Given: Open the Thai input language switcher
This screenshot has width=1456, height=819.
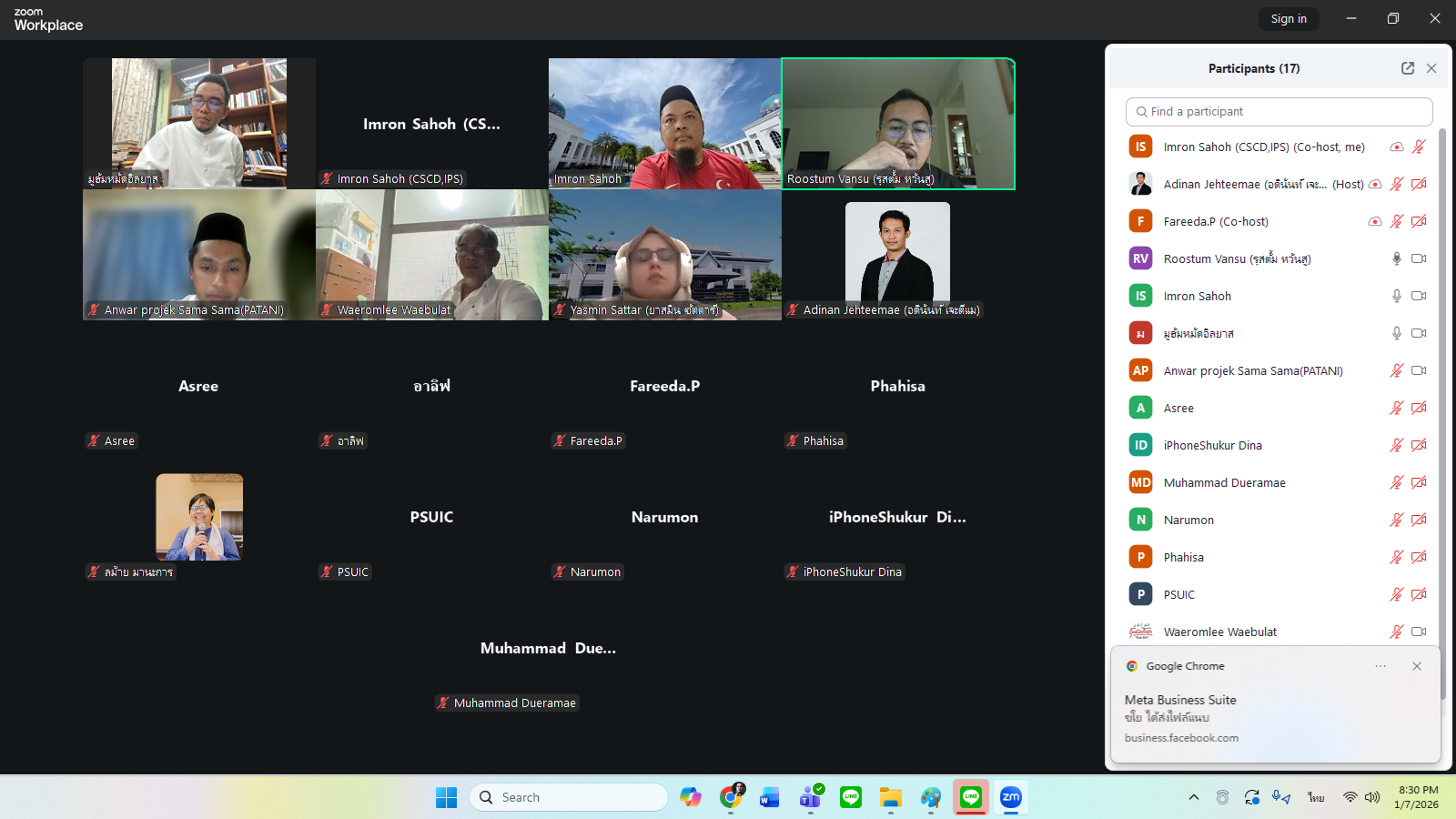Looking at the screenshot, I should coord(1316,797).
